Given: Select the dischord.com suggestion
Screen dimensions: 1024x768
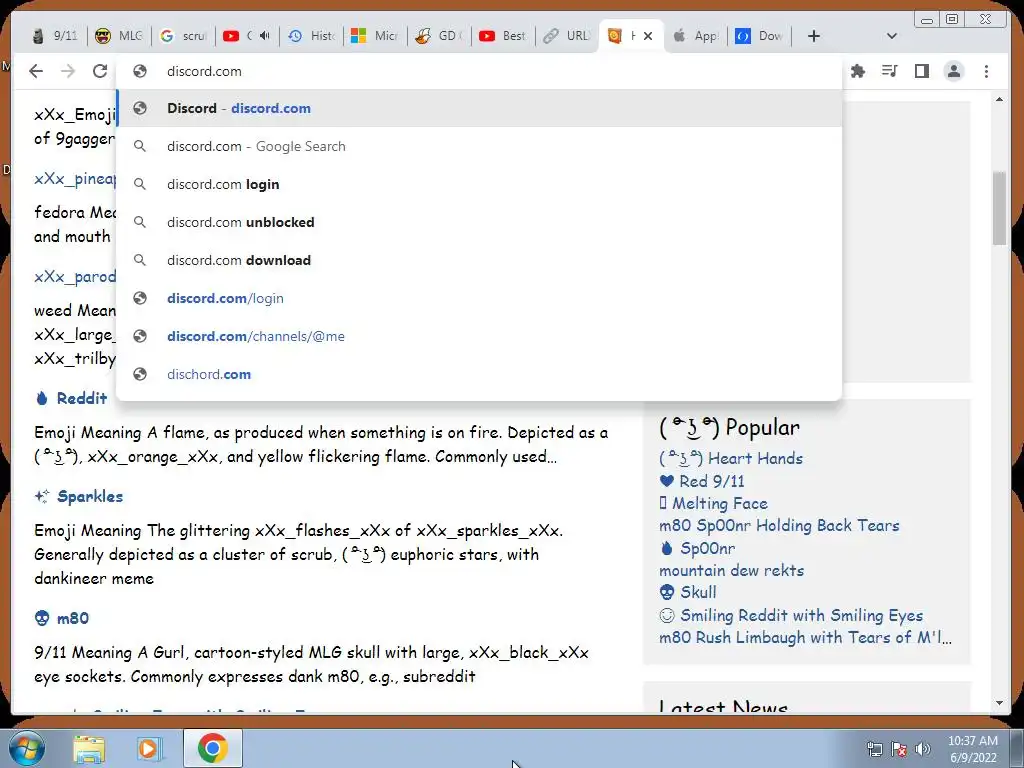Looking at the screenshot, I should [x=479, y=374].
